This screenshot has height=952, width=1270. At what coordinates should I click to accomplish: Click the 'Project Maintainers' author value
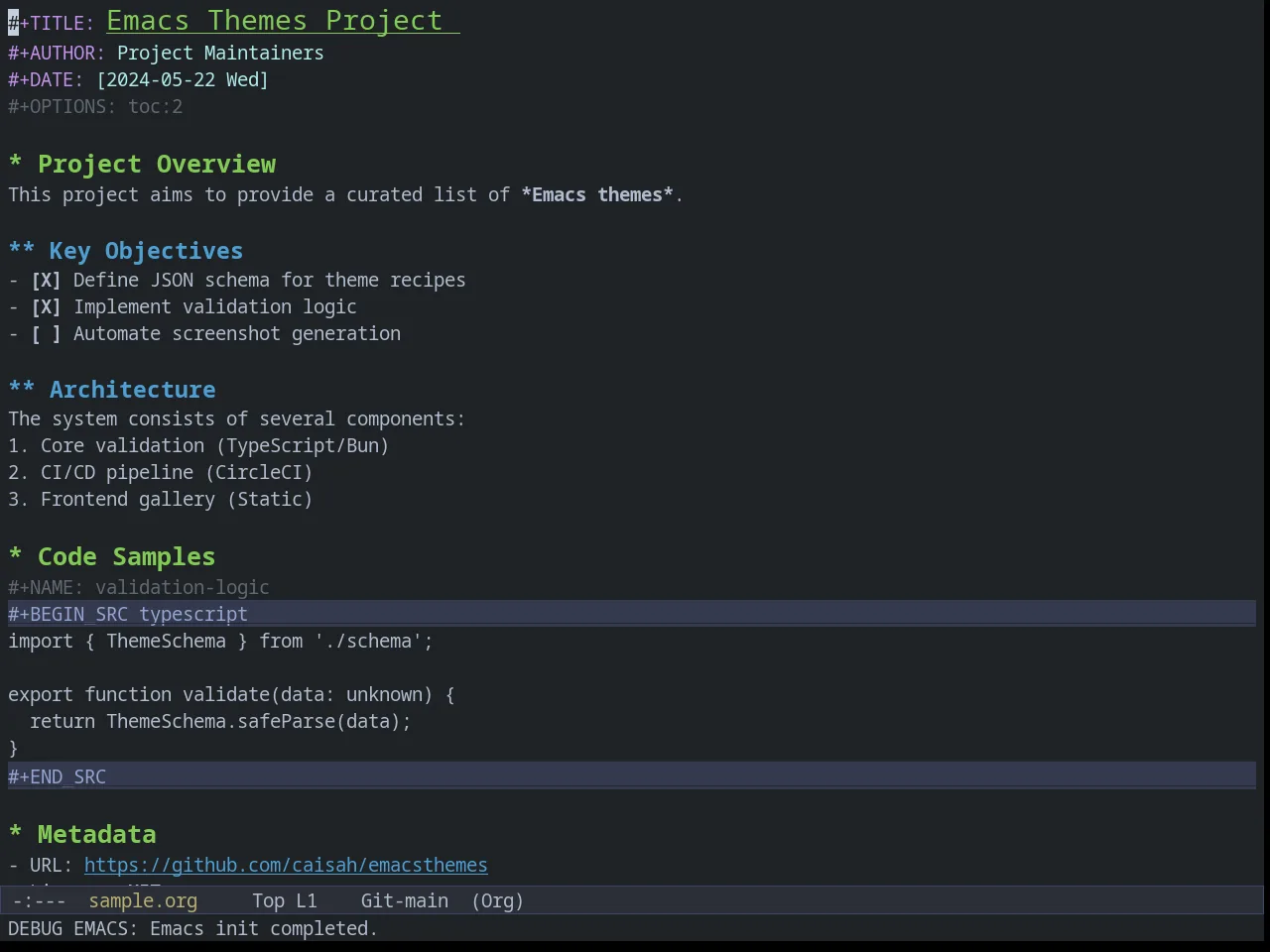pyautogui.click(x=220, y=53)
